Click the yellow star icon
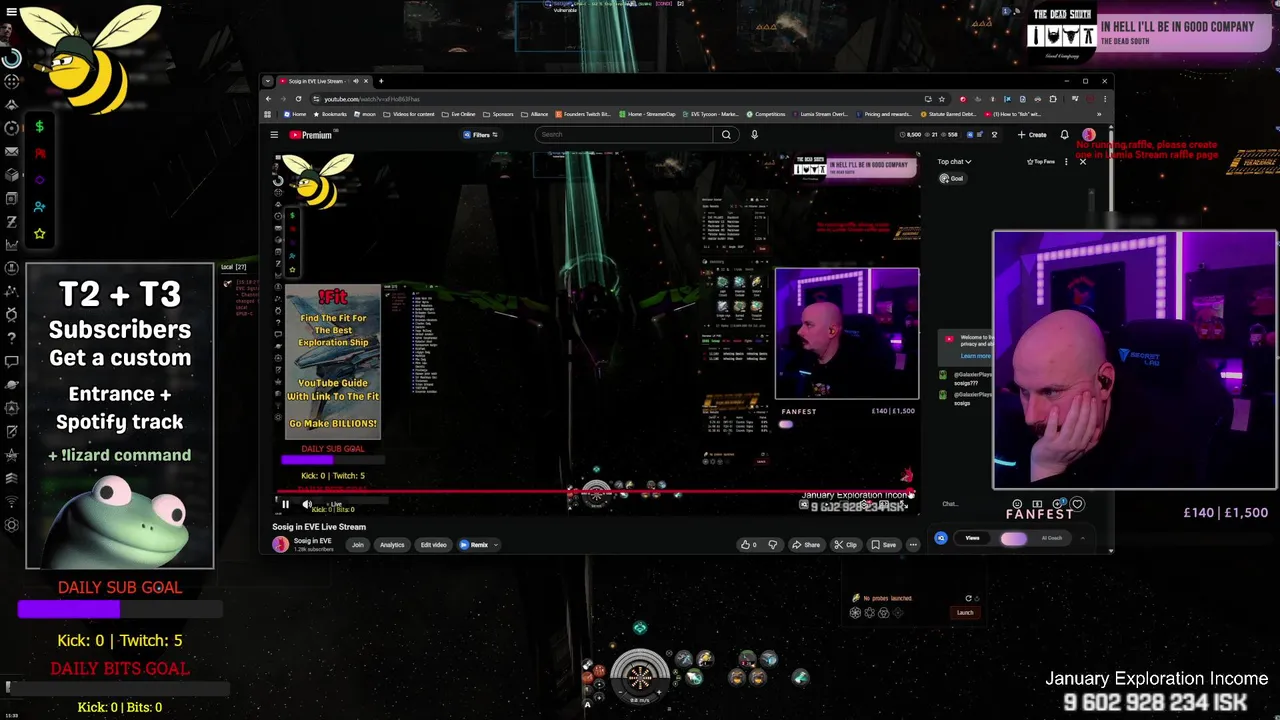 pos(39,233)
